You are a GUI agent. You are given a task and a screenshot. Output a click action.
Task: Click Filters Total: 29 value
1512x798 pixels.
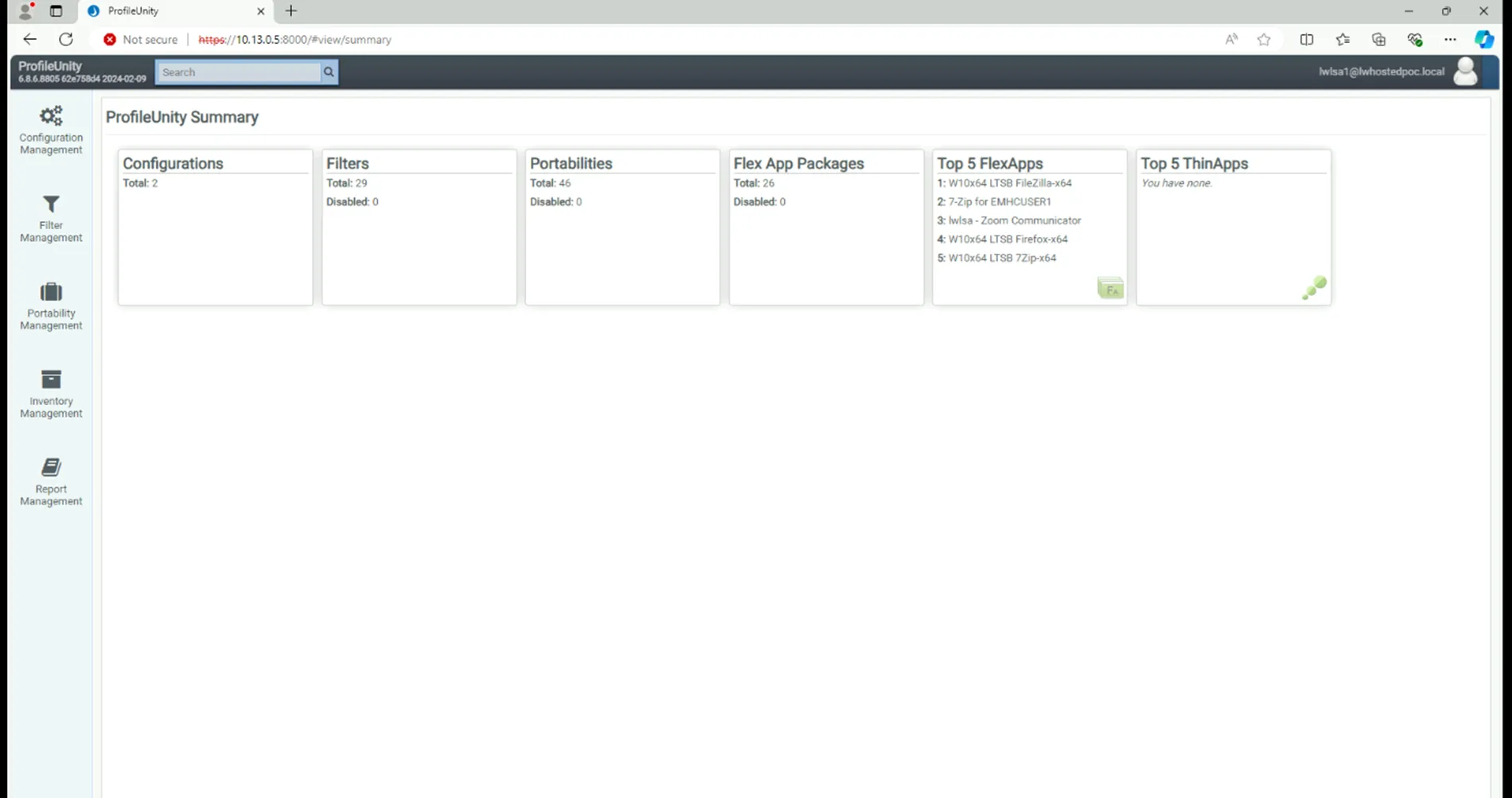(x=346, y=183)
